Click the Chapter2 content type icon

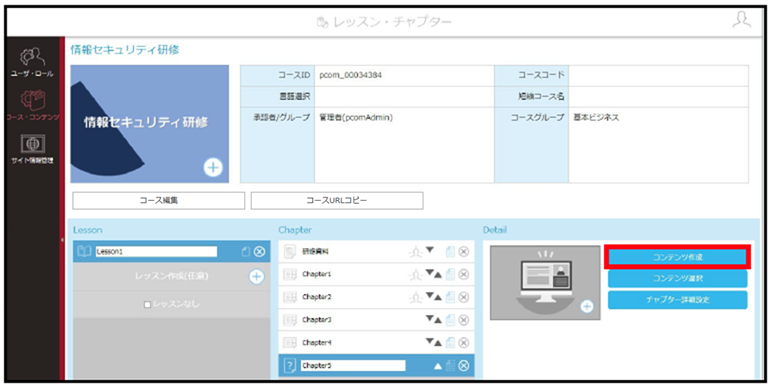click(290, 297)
